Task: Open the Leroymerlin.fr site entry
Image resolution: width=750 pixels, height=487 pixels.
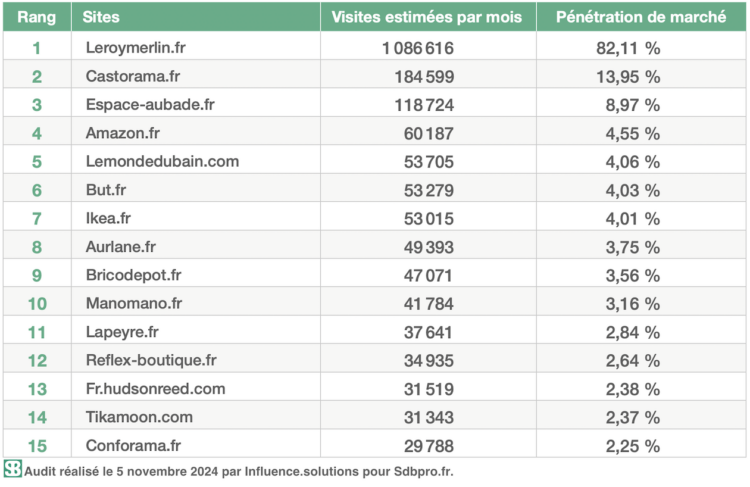Action: tap(135, 47)
